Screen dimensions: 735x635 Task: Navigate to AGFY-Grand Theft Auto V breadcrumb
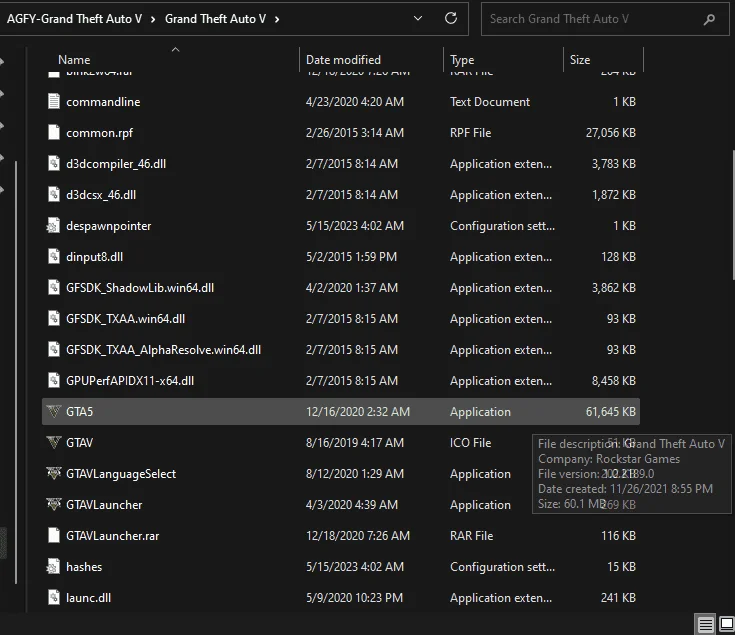tap(74, 19)
